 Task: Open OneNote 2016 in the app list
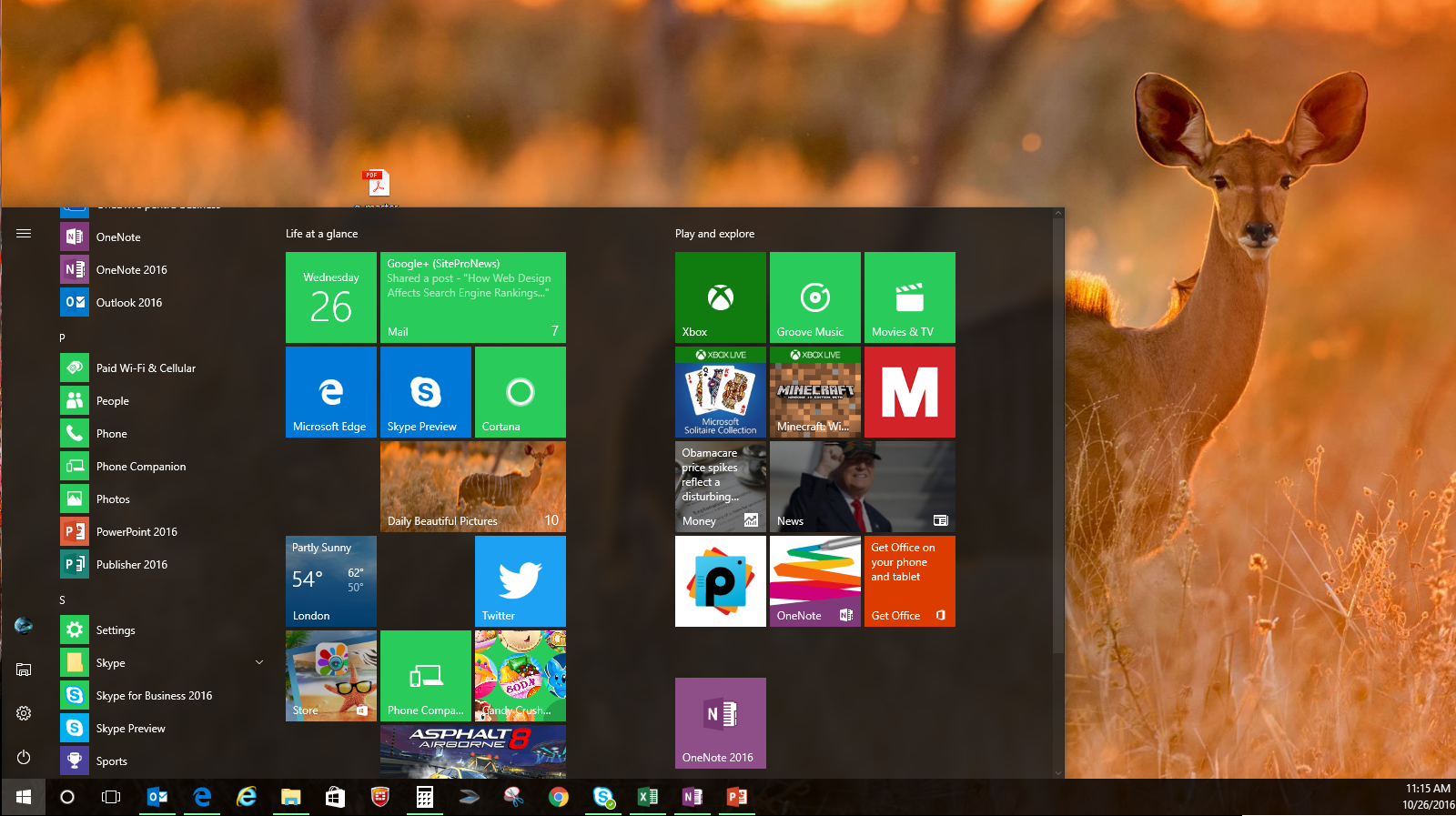[x=162, y=270]
